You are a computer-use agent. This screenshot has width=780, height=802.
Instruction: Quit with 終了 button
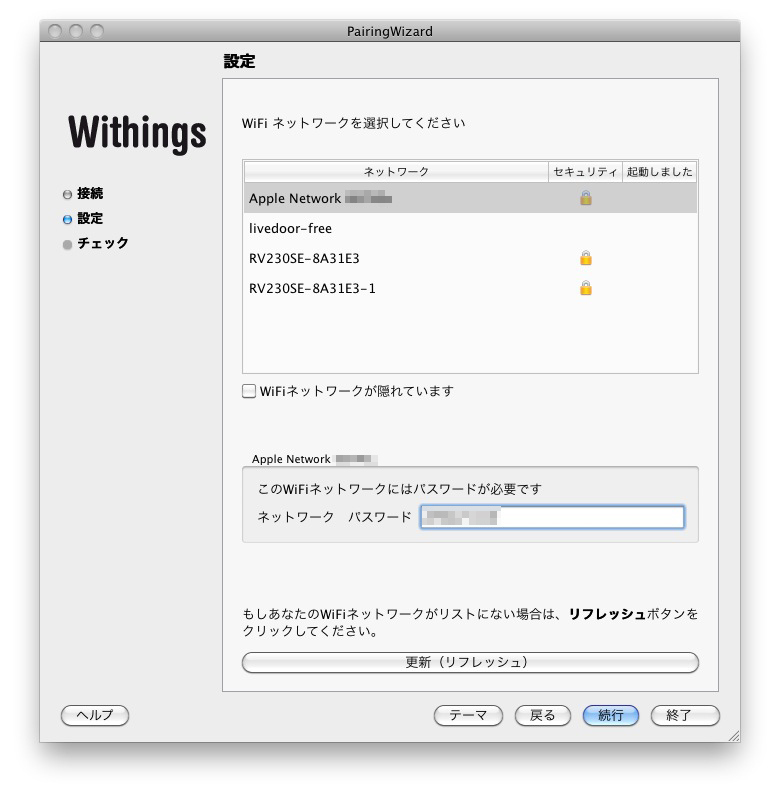685,715
